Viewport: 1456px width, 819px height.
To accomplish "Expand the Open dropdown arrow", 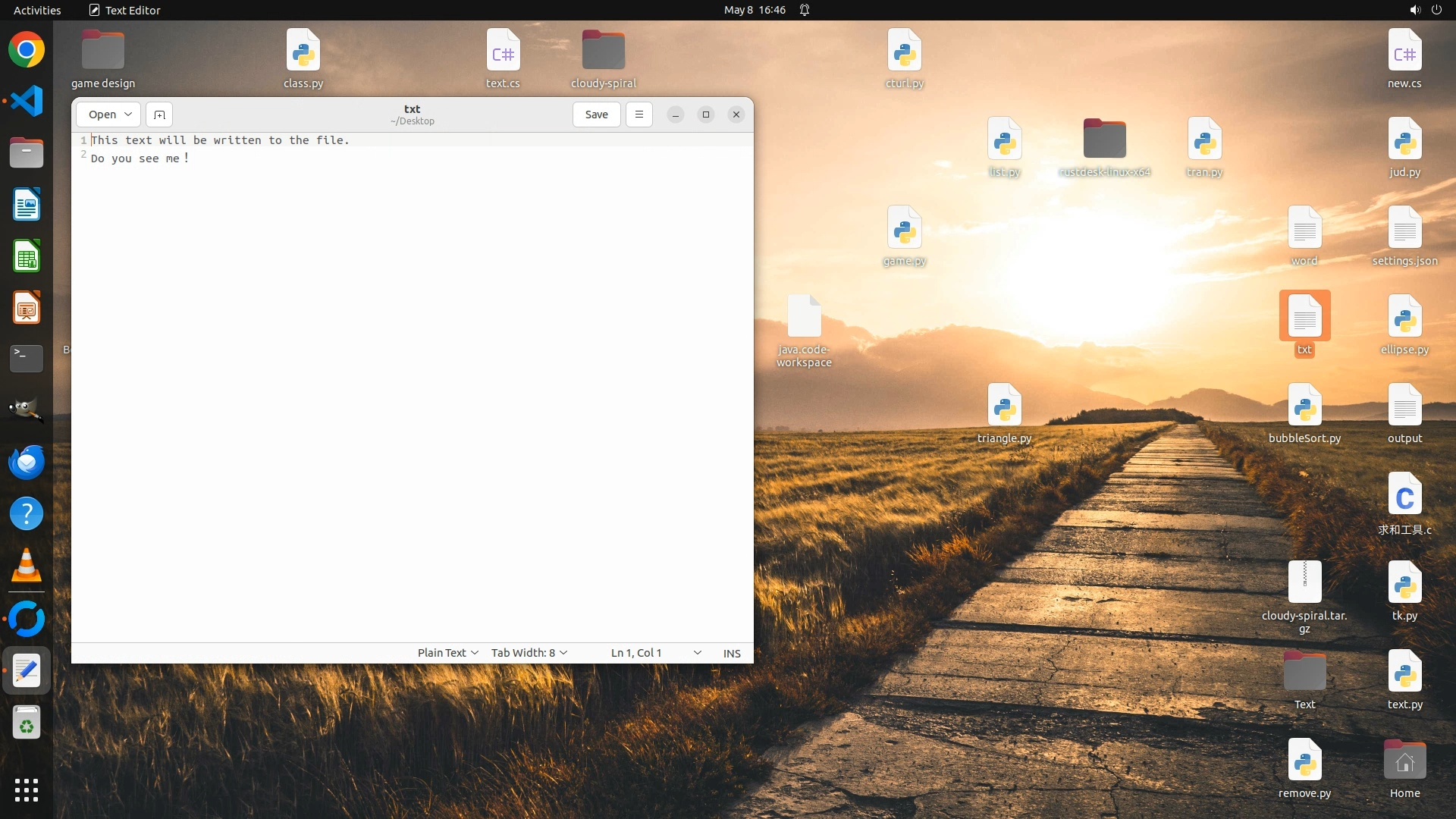I will [128, 115].
